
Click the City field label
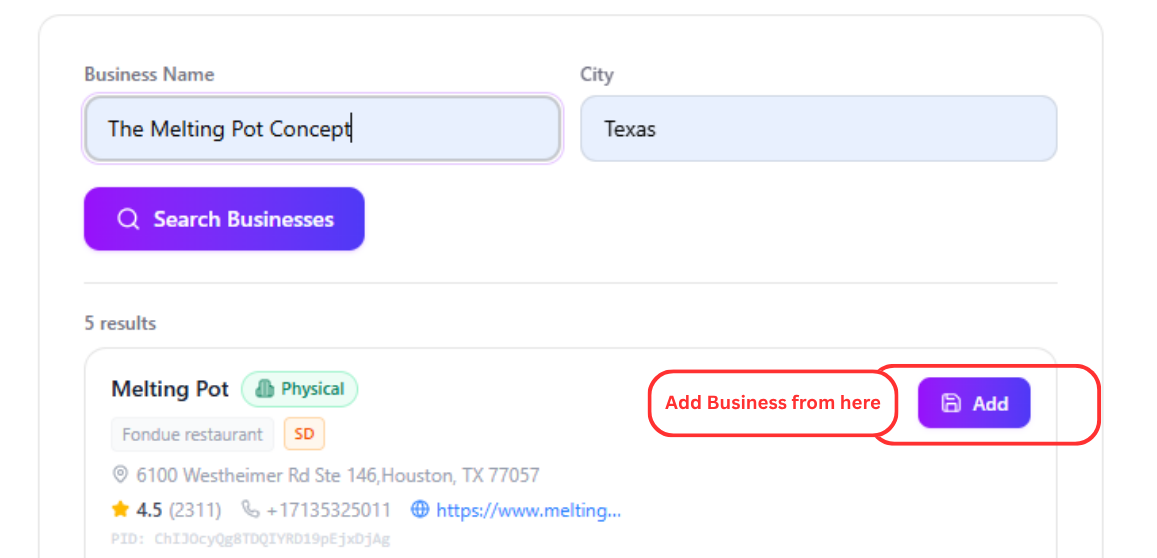pos(597,75)
